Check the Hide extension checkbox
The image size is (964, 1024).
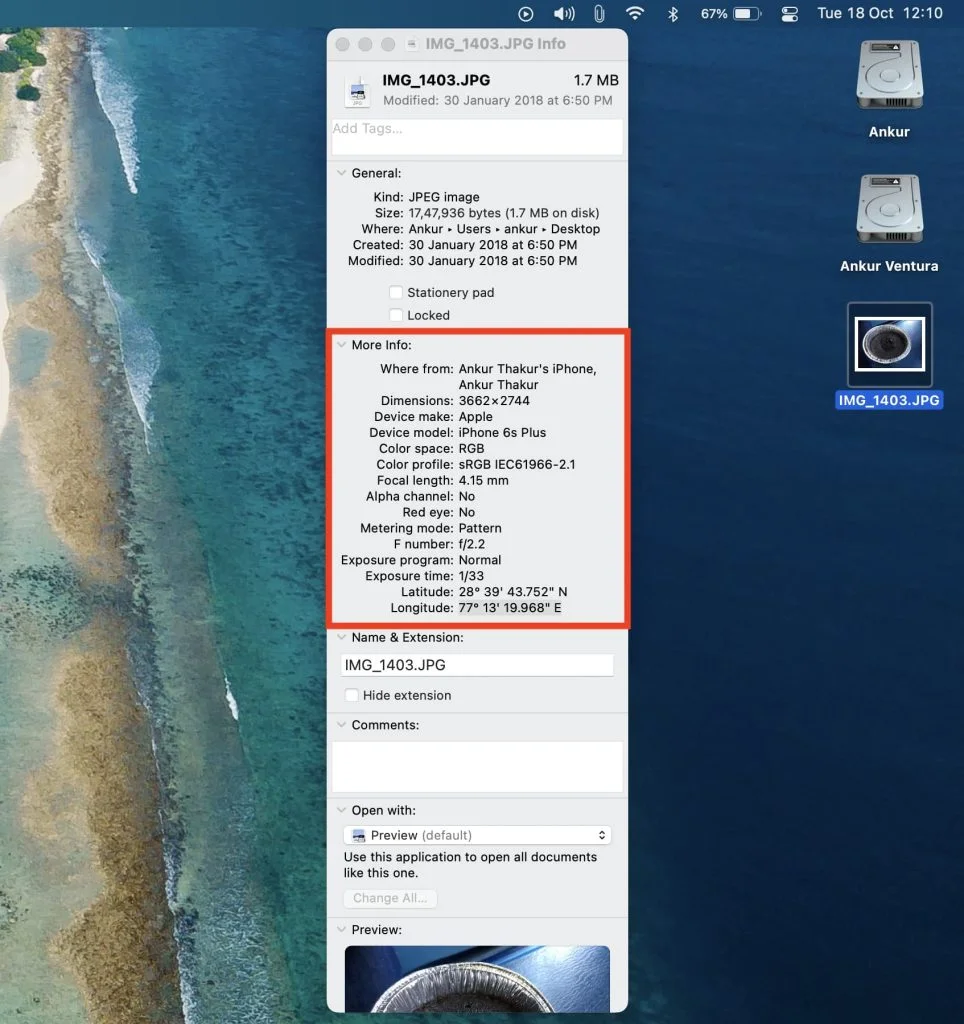[351, 695]
